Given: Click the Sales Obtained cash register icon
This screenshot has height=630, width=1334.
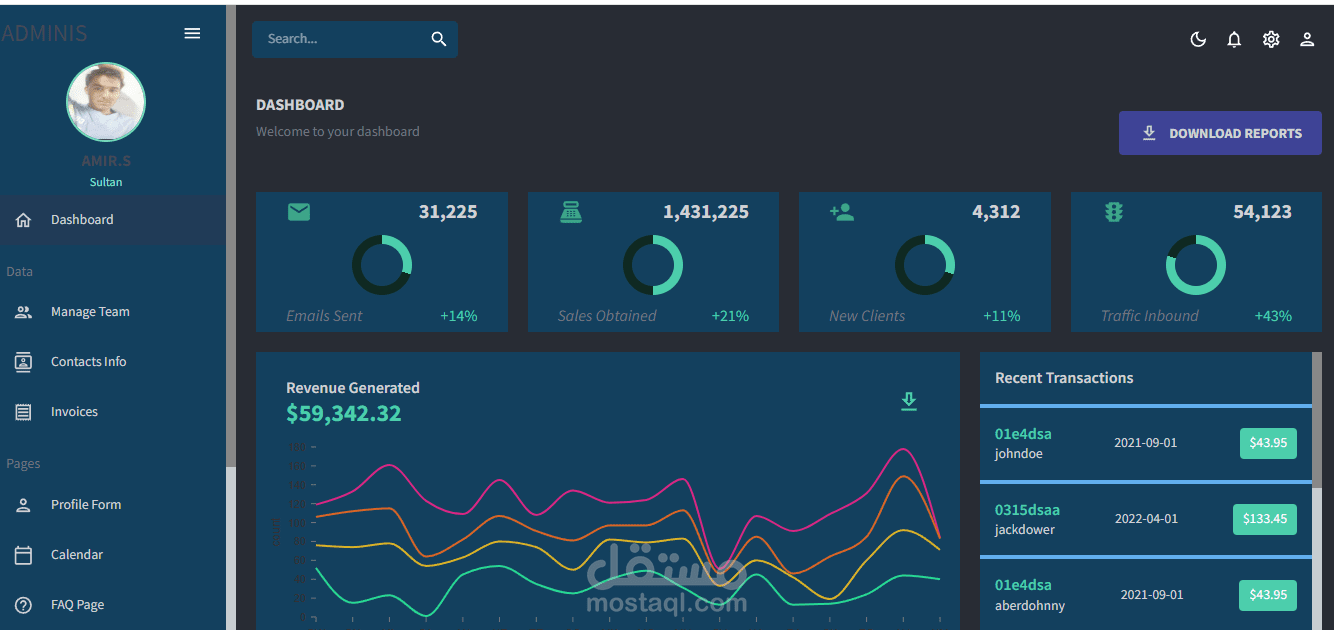Looking at the screenshot, I should [571, 211].
